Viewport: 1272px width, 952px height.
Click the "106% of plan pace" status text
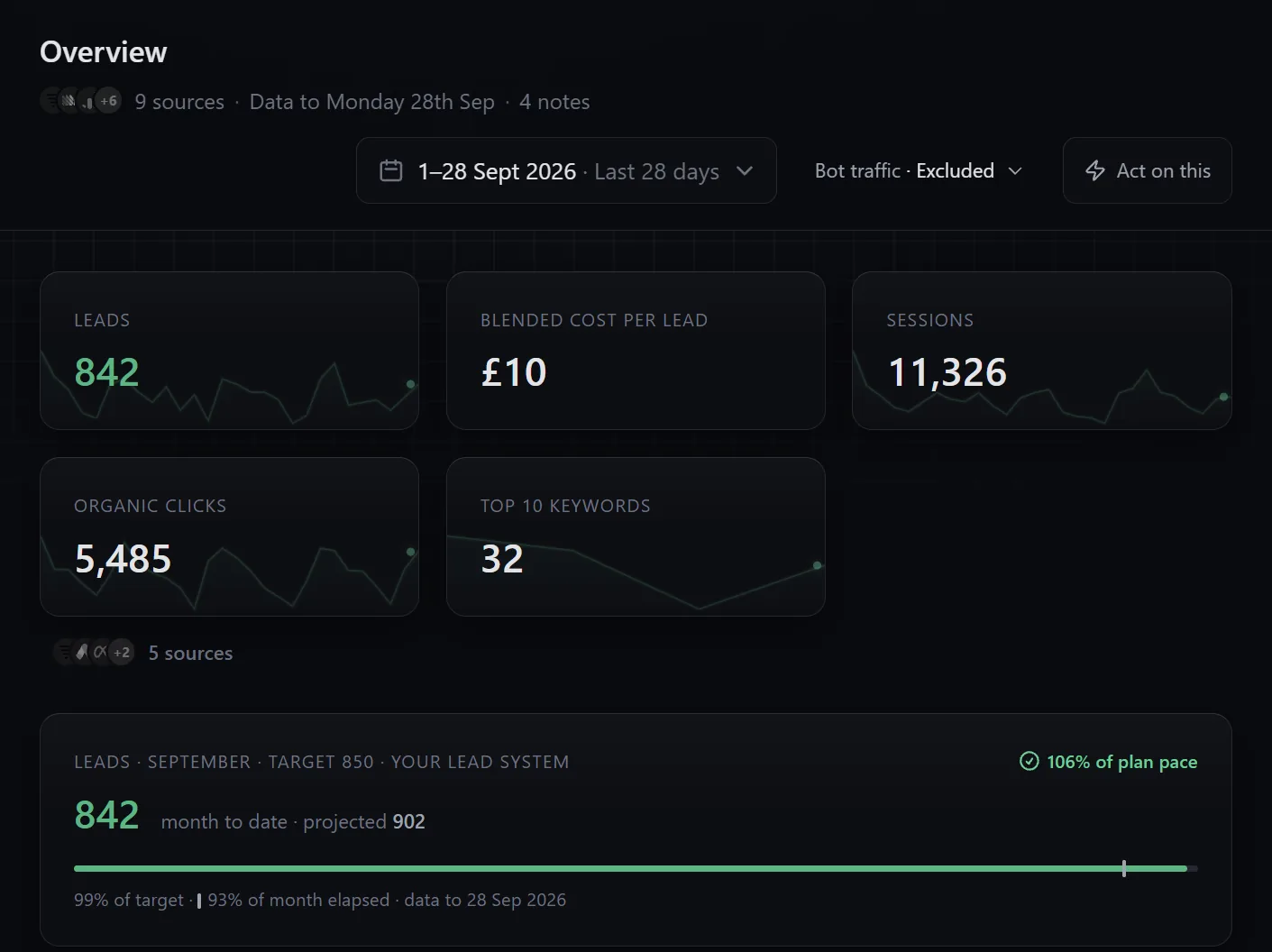click(1121, 762)
